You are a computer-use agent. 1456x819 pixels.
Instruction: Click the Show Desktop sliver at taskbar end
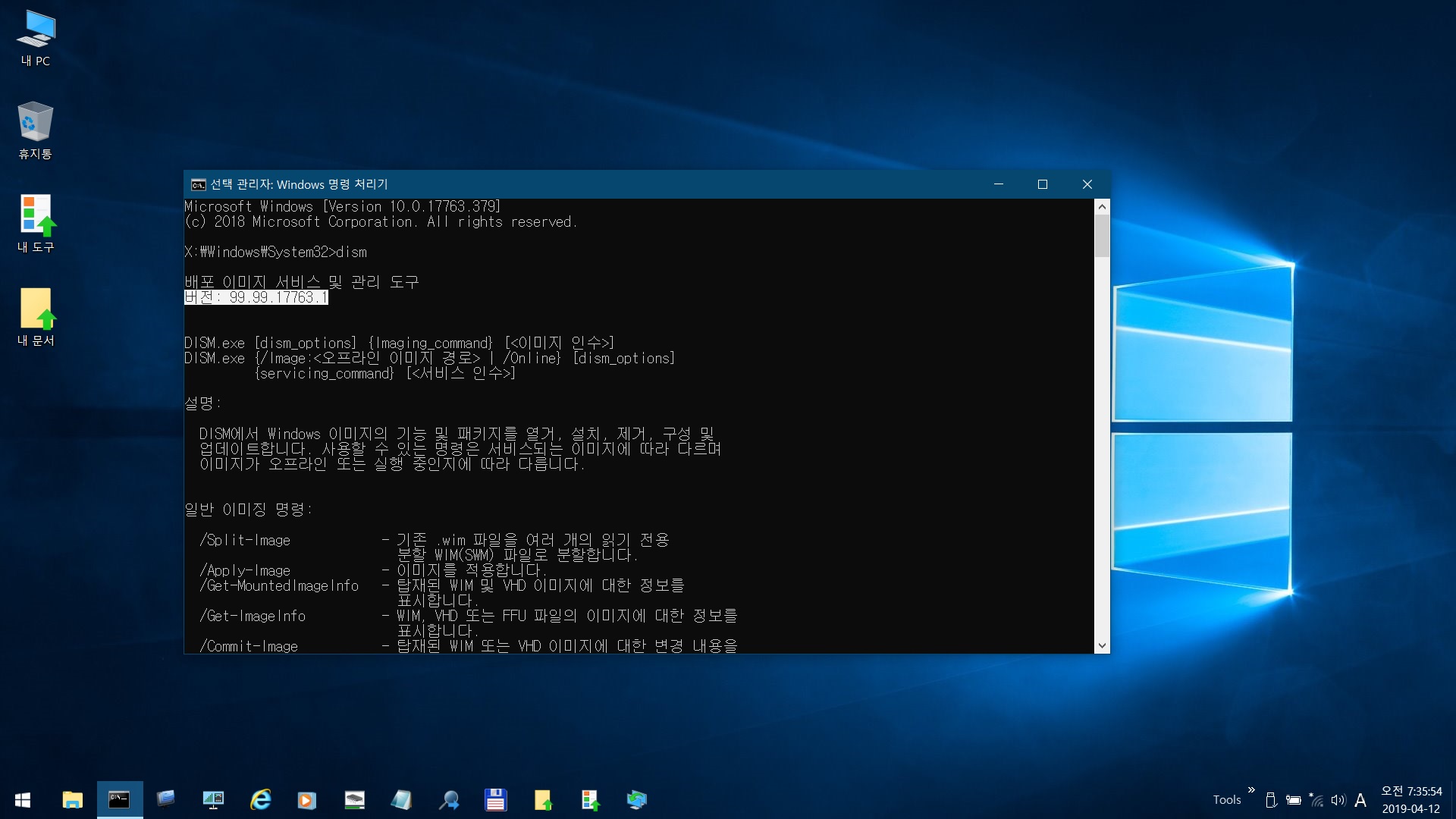coord(1453,800)
